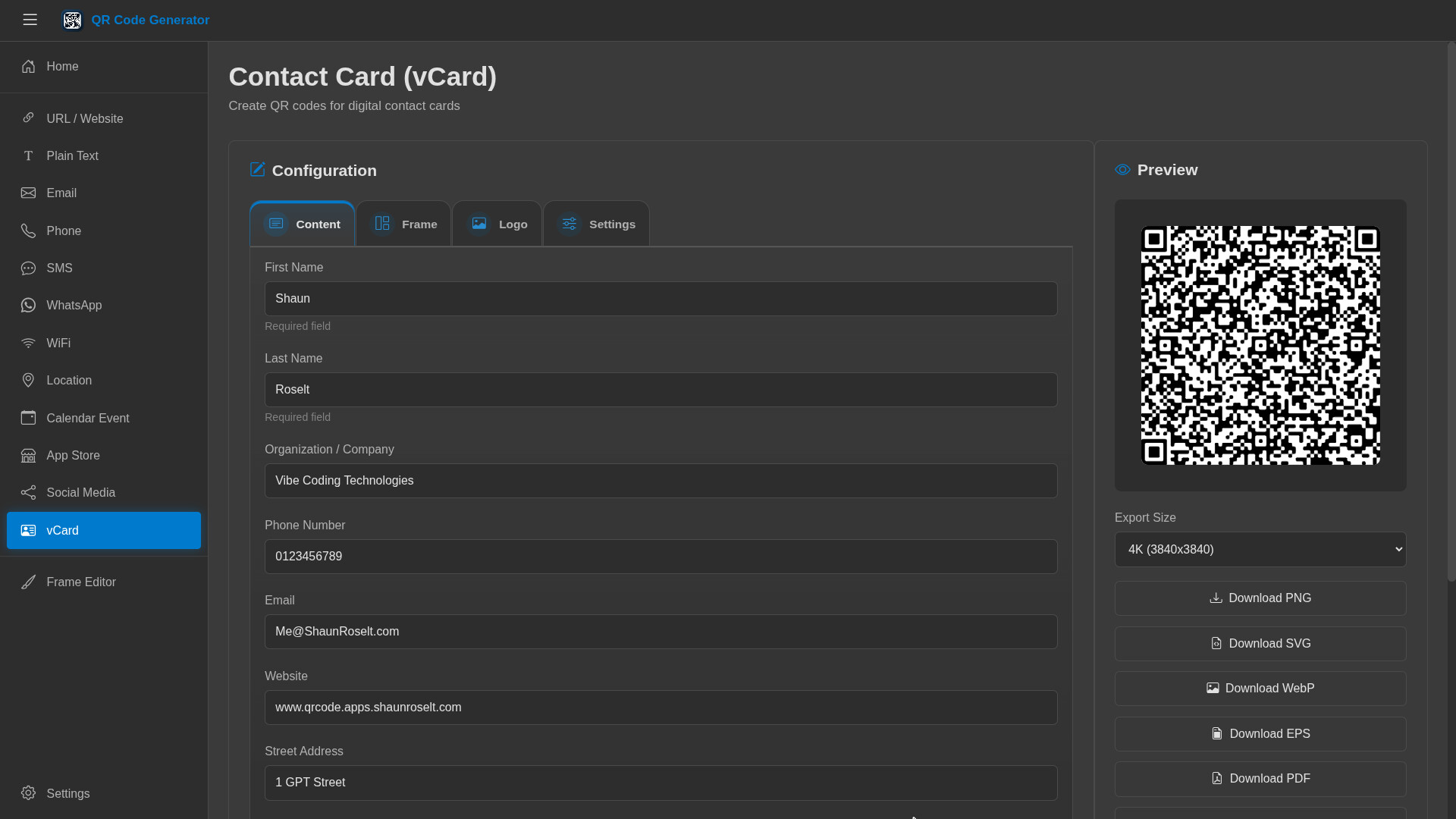Viewport: 1456px width, 819px height.
Task: Open WhatsApp QR code page
Action: point(104,306)
